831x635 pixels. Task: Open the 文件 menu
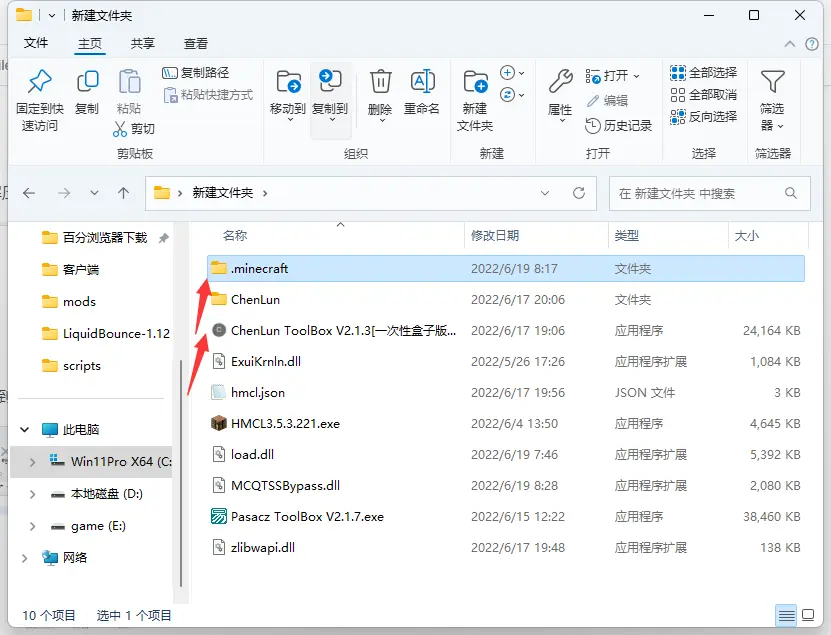pos(37,43)
